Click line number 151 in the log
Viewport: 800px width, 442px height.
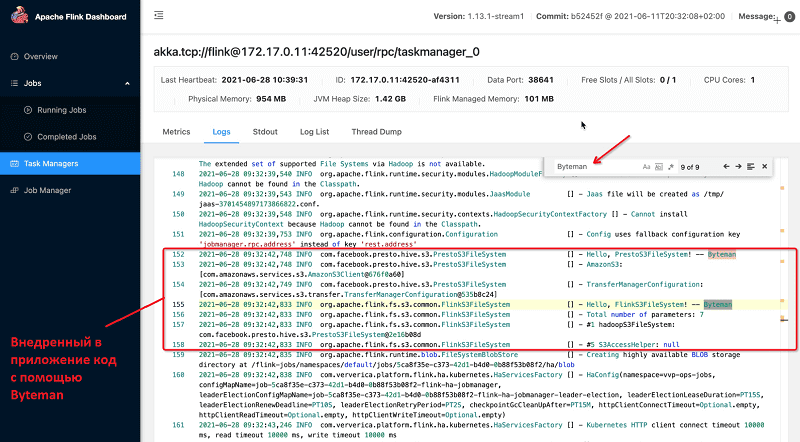tap(178, 234)
